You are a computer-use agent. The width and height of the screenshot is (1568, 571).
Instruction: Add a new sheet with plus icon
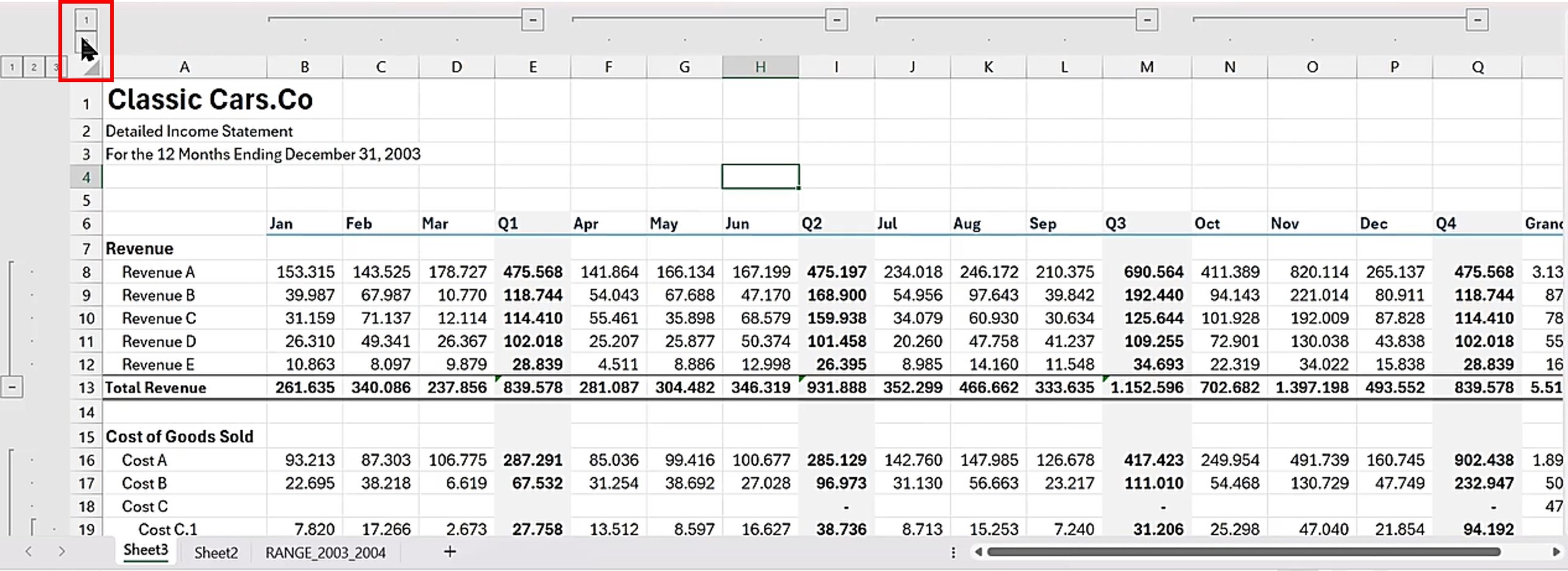click(x=450, y=551)
